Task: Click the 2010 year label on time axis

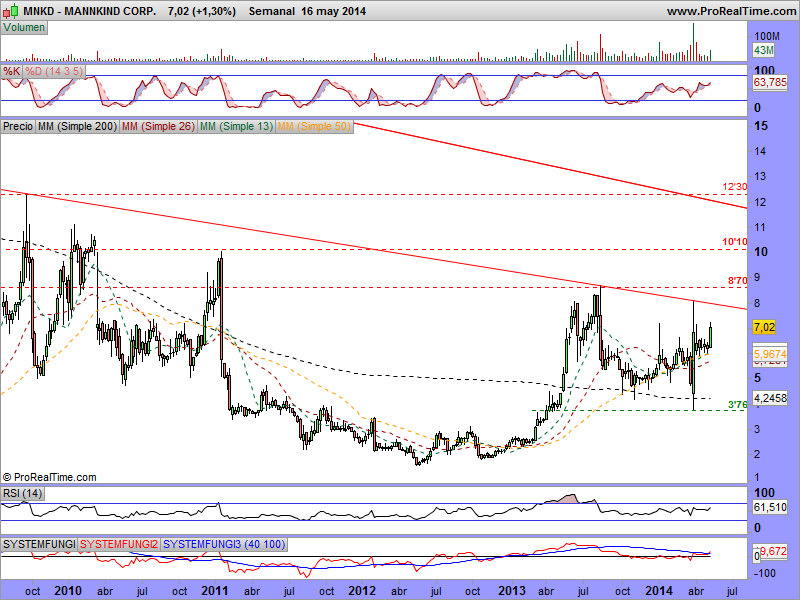Action: point(68,591)
